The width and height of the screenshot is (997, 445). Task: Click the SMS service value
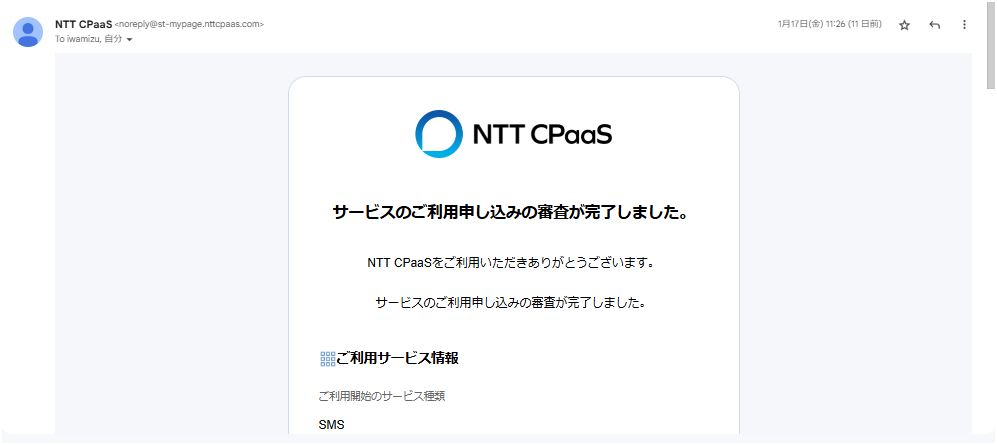click(x=331, y=425)
